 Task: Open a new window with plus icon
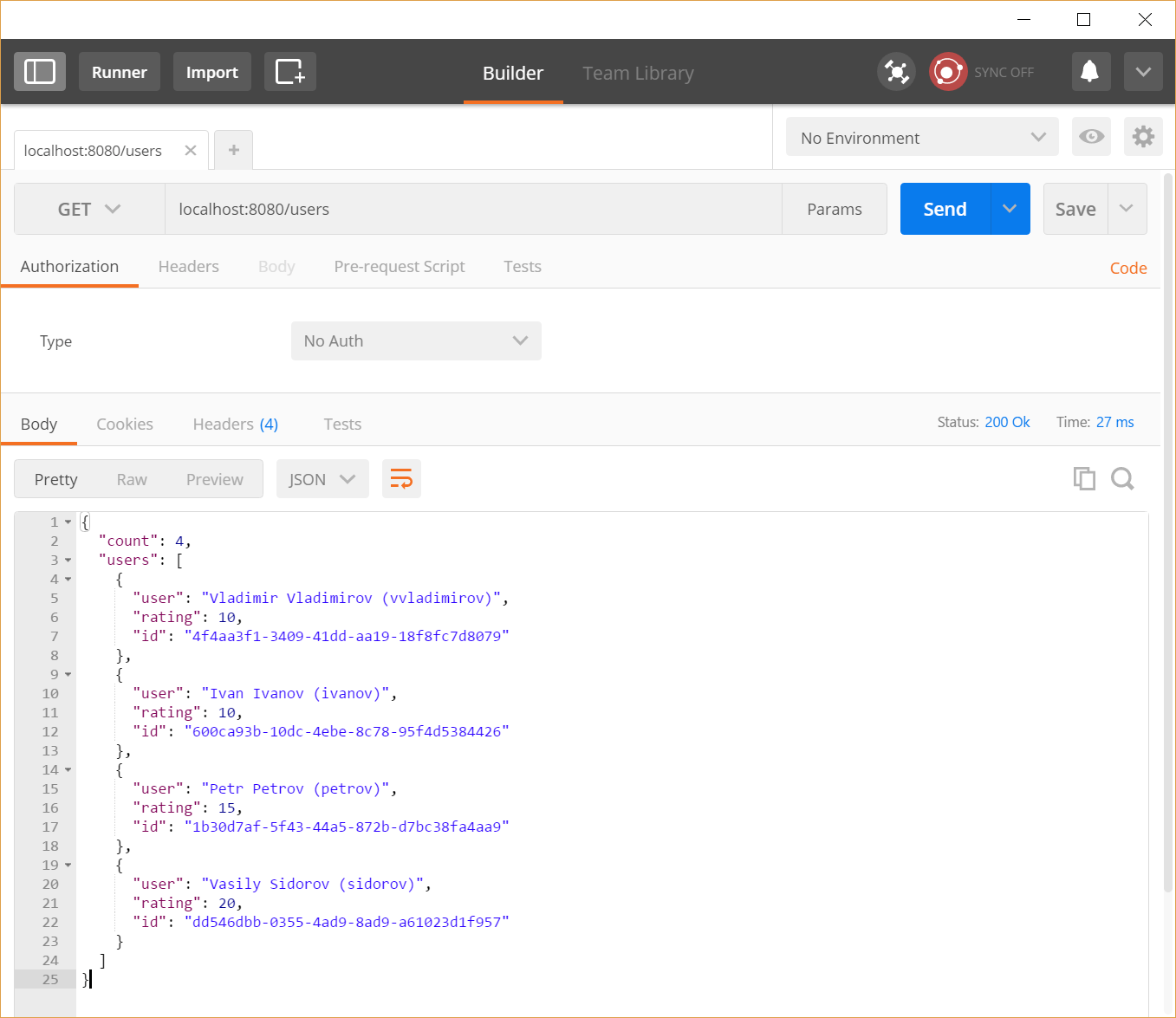289,71
